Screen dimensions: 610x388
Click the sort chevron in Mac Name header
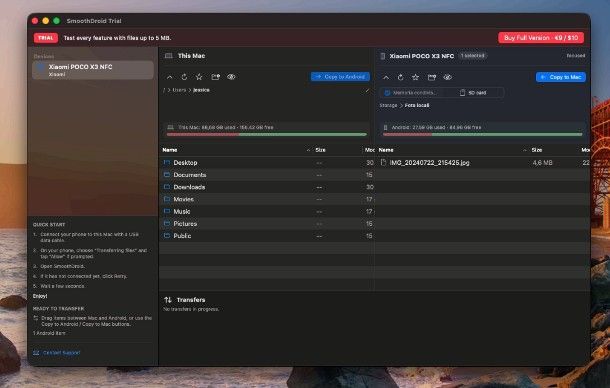point(308,150)
